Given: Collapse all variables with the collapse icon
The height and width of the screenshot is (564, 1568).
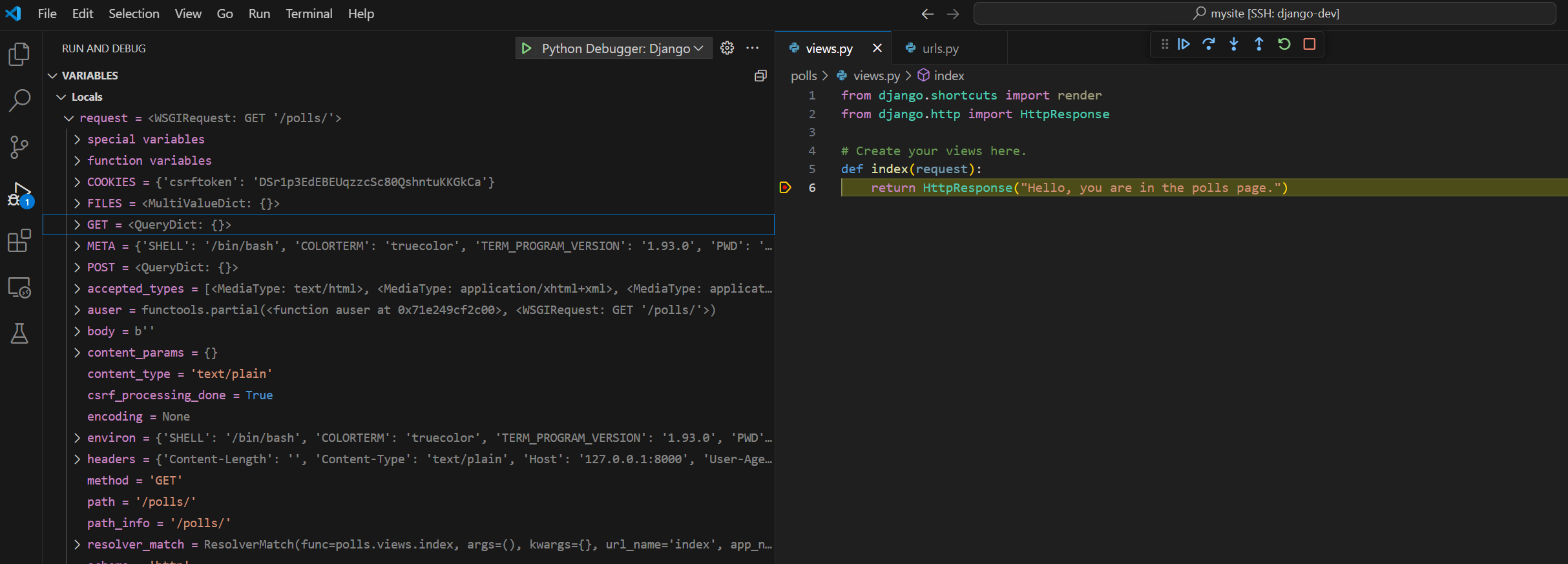Looking at the screenshot, I should (x=760, y=76).
